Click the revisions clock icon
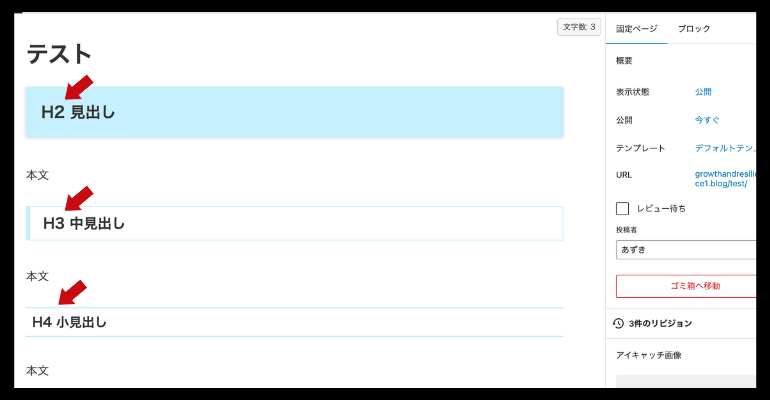Image resolution: width=770 pixels, height=400 pixels. pyautogui.click(x=618, y=323)
